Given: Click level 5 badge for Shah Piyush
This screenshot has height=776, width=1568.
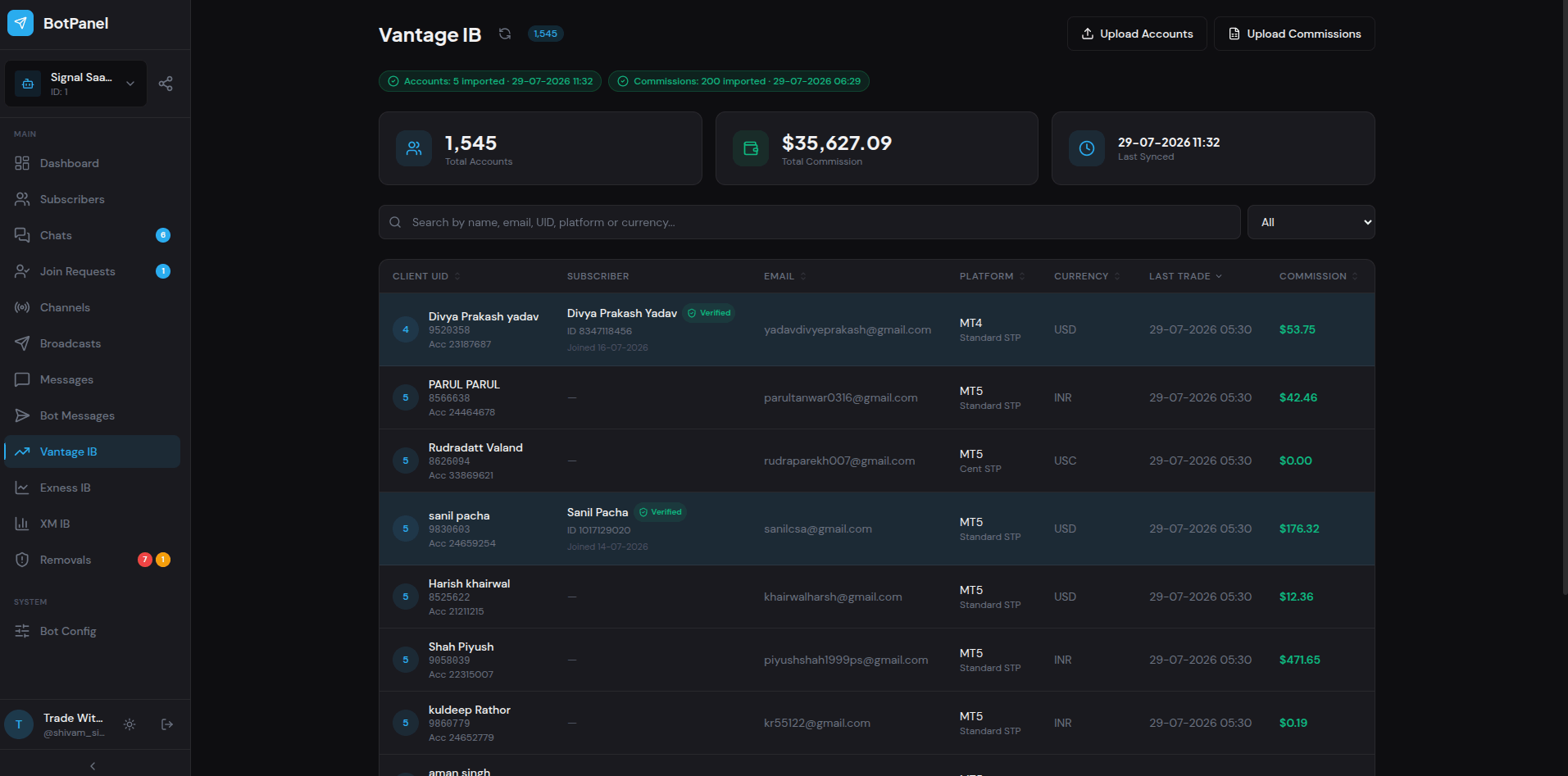Looking at the screenshot, I should (406, 660).
